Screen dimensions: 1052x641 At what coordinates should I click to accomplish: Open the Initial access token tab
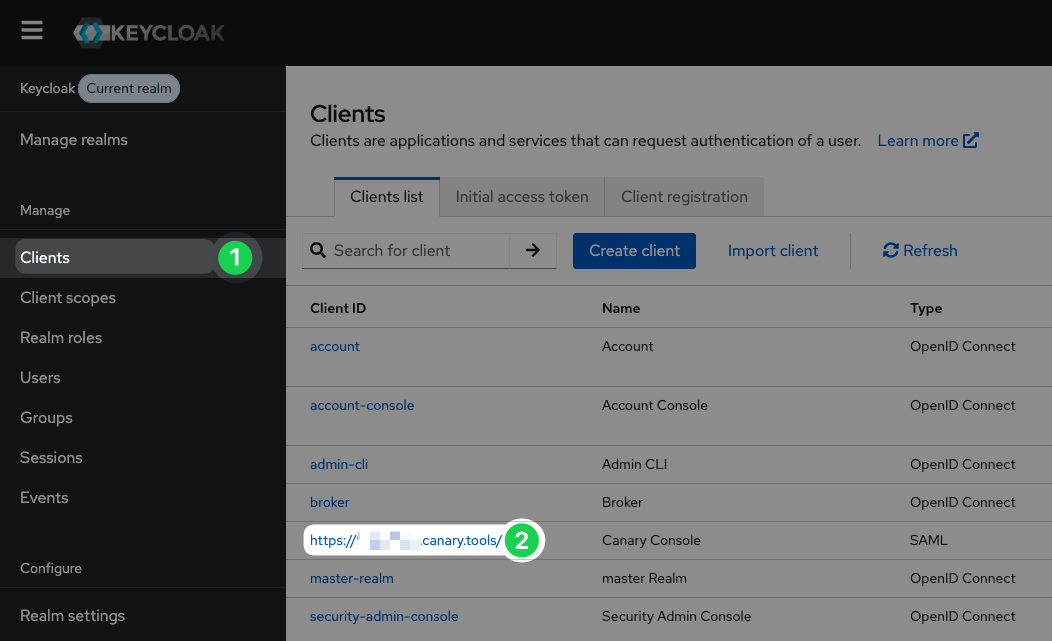[x=522, y=197]
